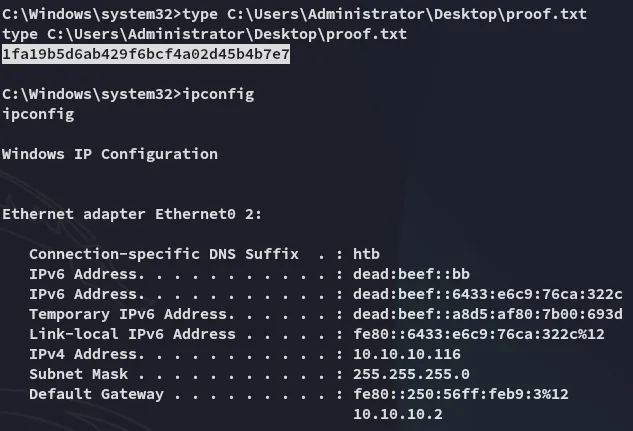Click the highlighted proof.txt hash value
Screen dimensions: 633x431
pyautogui.click(x=146, y=54)
